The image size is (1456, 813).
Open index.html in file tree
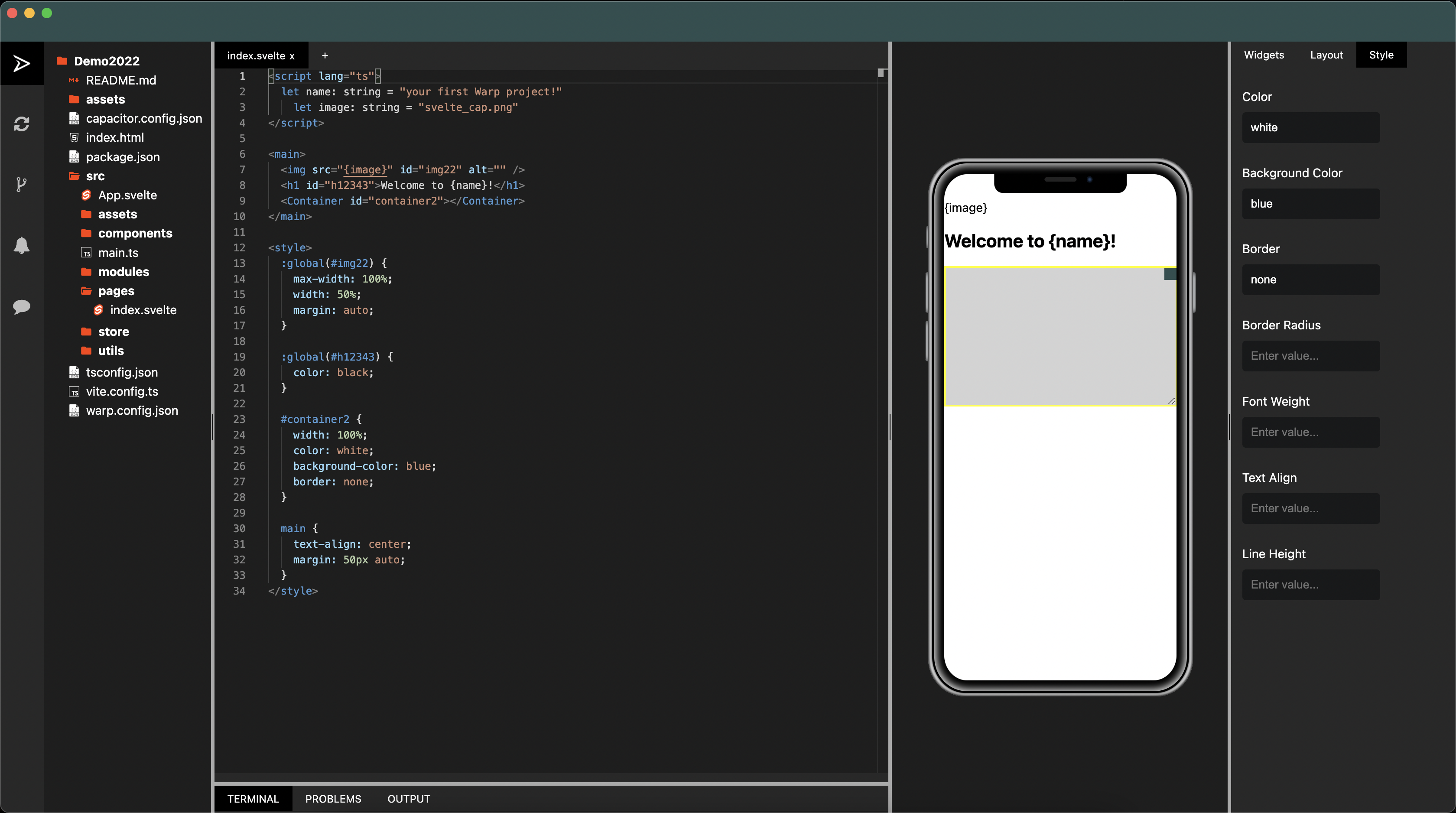(x=115, y=137)
